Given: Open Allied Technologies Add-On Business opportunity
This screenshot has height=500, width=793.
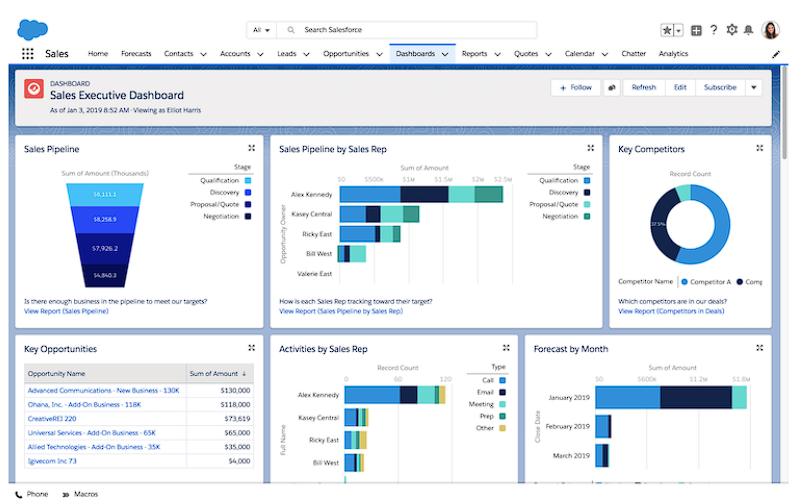Looking at the screenshot, I should [94, 447].
